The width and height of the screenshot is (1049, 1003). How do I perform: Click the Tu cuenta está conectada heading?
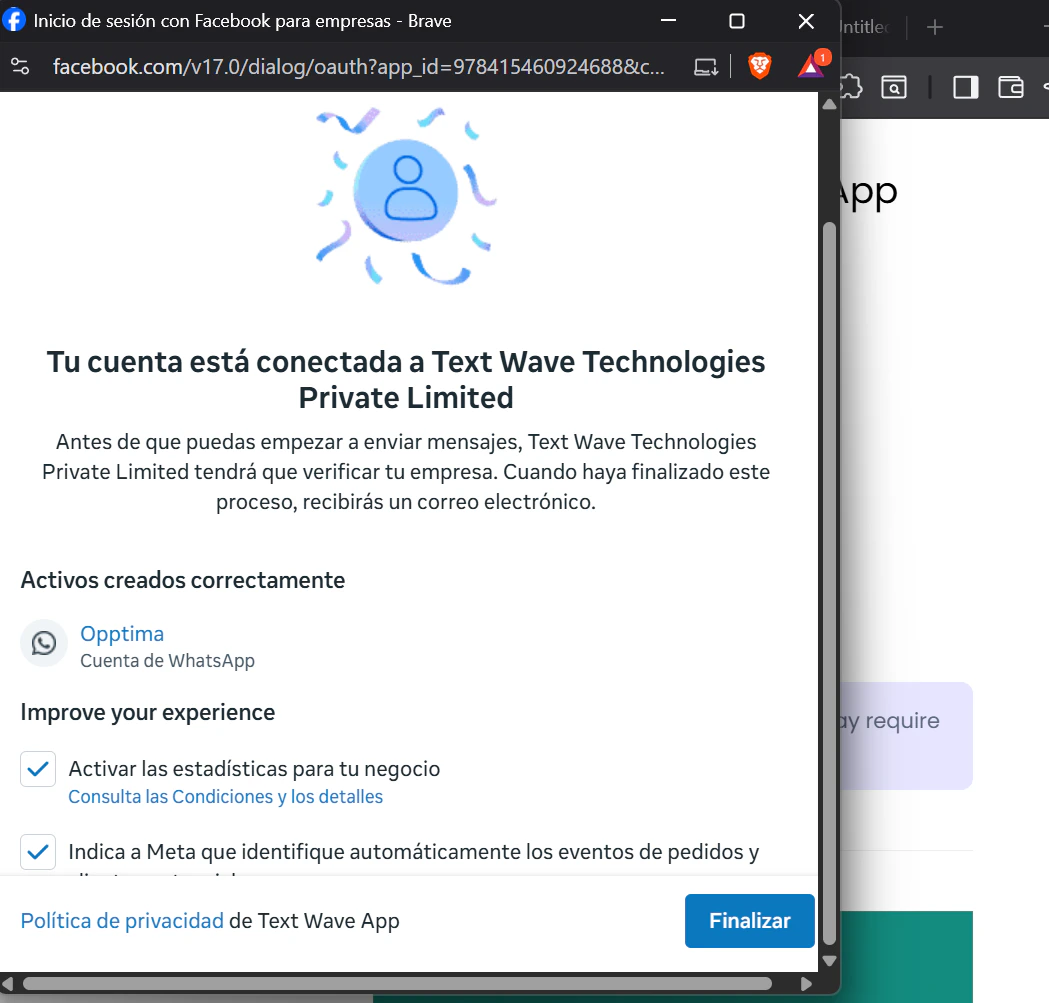[406, 379]
